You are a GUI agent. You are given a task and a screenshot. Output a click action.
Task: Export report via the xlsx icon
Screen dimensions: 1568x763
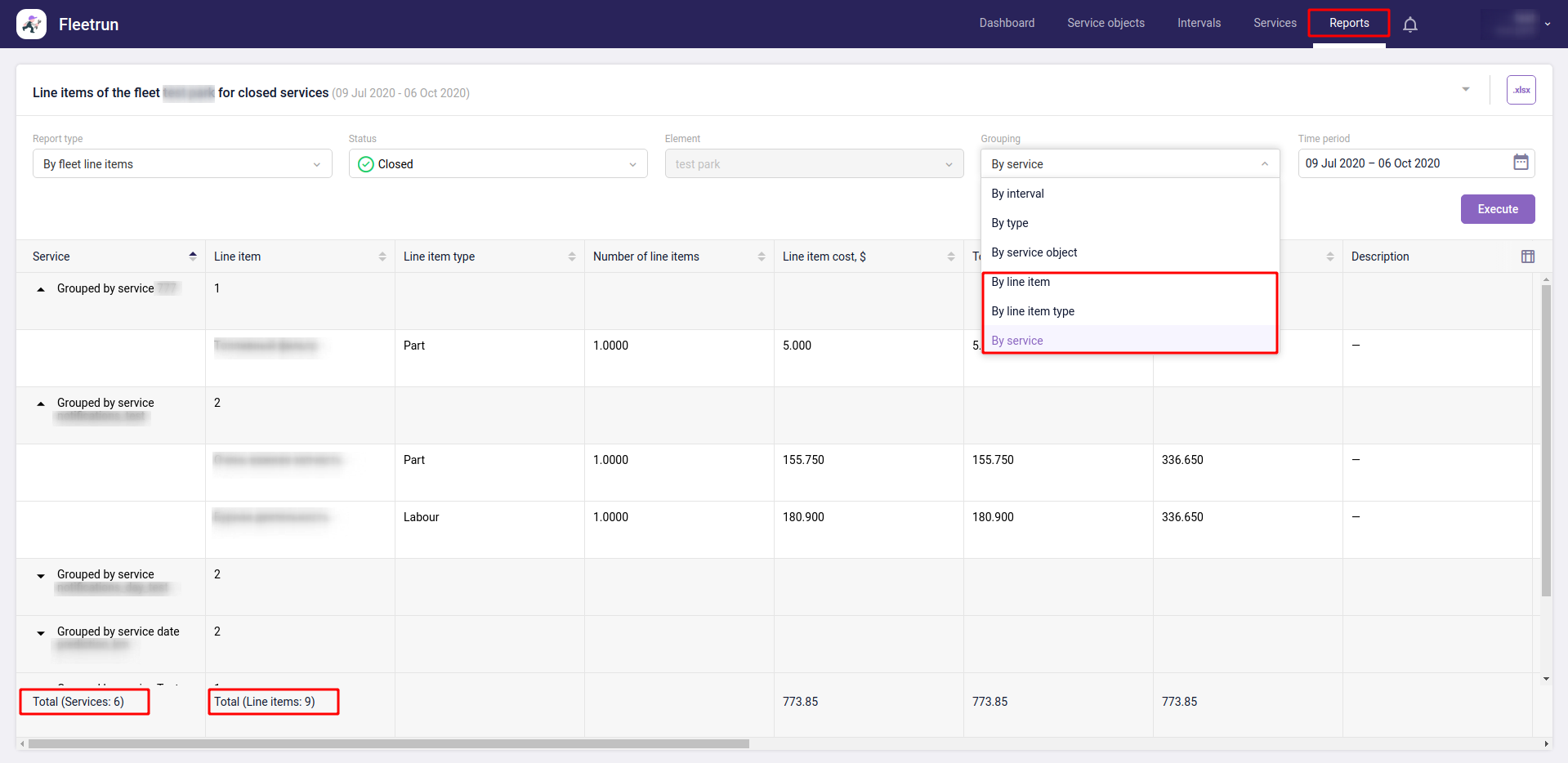pos(1521,90)
